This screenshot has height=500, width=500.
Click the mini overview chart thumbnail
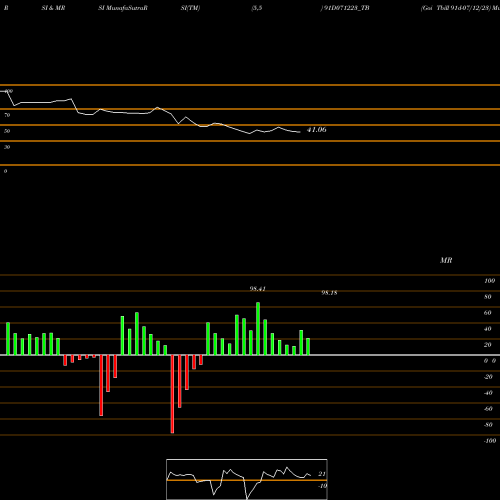[247, 479]
